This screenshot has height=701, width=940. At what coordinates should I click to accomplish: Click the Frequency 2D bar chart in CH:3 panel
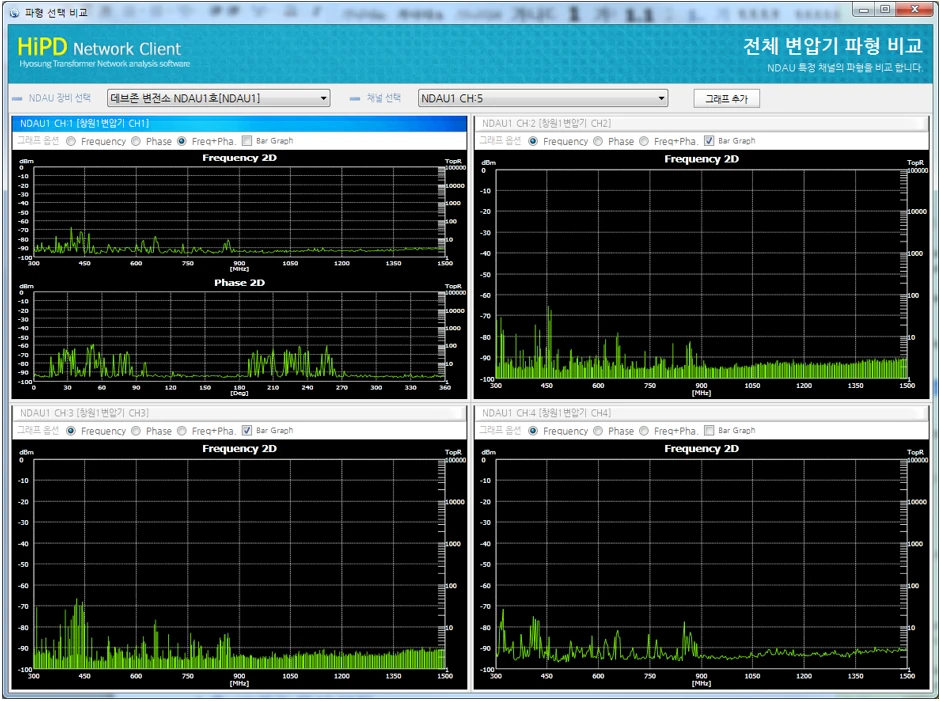(239, 564)
